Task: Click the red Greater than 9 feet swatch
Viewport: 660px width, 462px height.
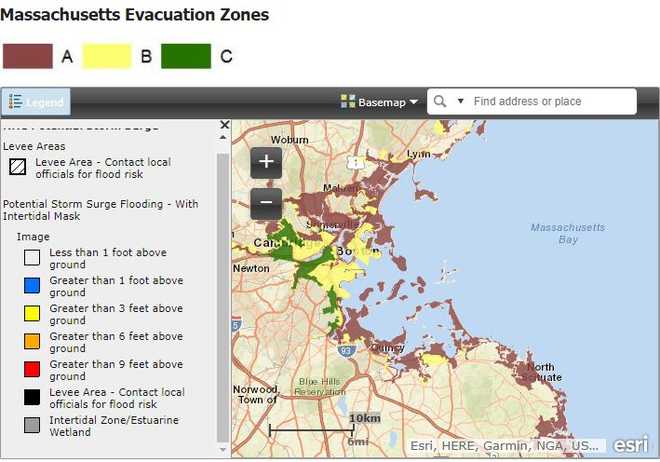Action: click(32, 370)
